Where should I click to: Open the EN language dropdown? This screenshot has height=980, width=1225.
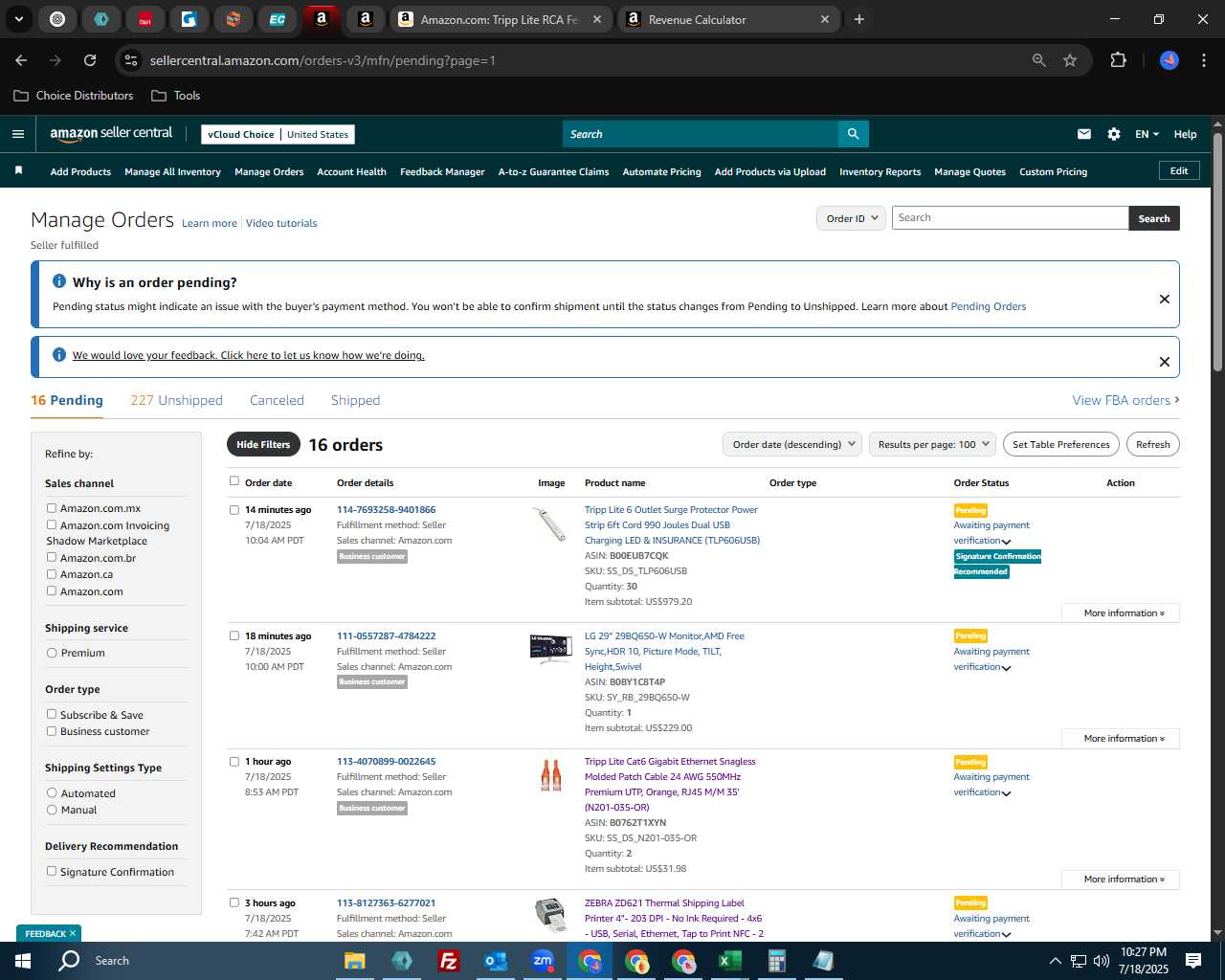(x=1147, y=134)
